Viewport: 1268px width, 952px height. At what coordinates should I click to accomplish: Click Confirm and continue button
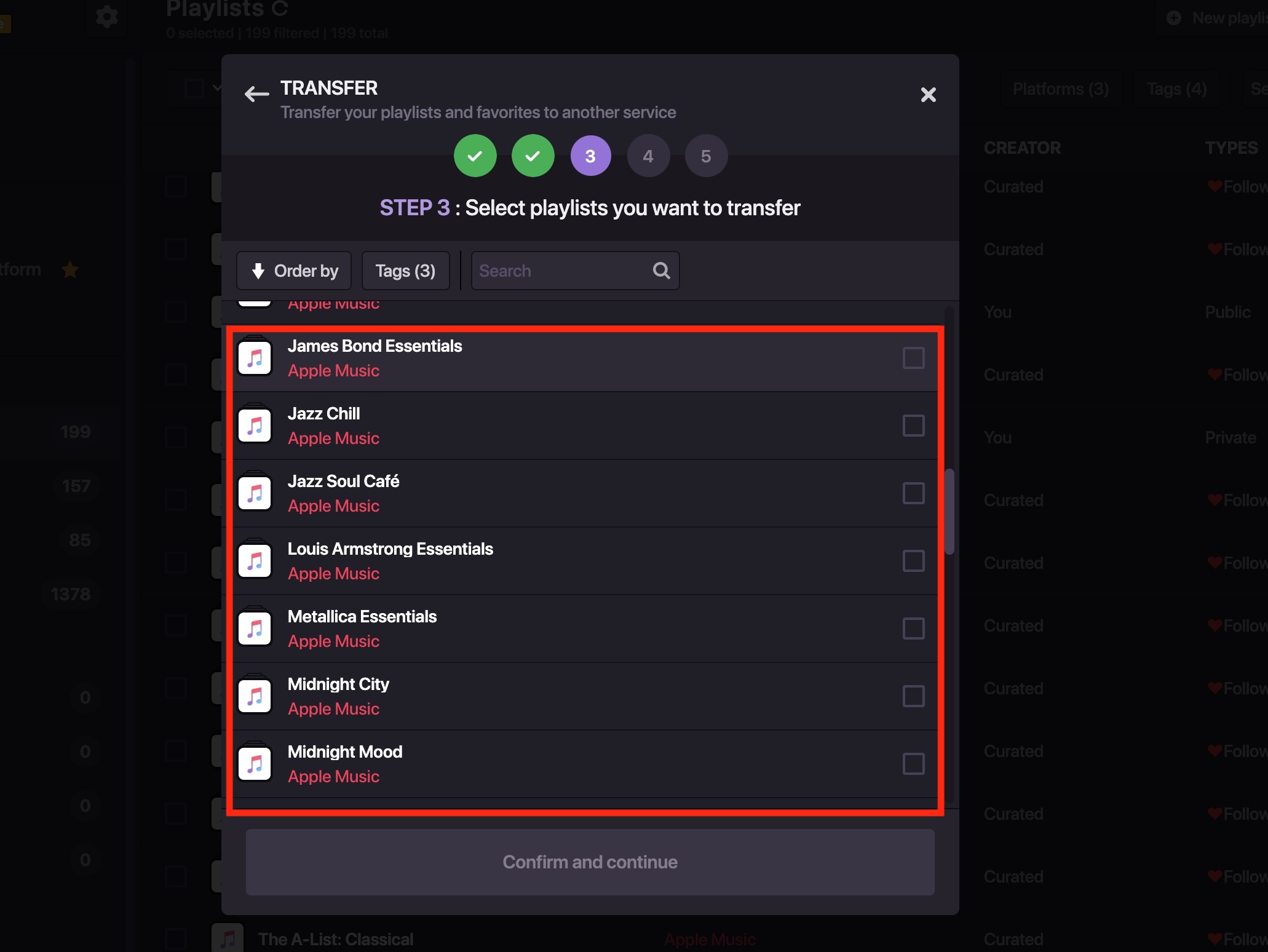coord(590,862)
